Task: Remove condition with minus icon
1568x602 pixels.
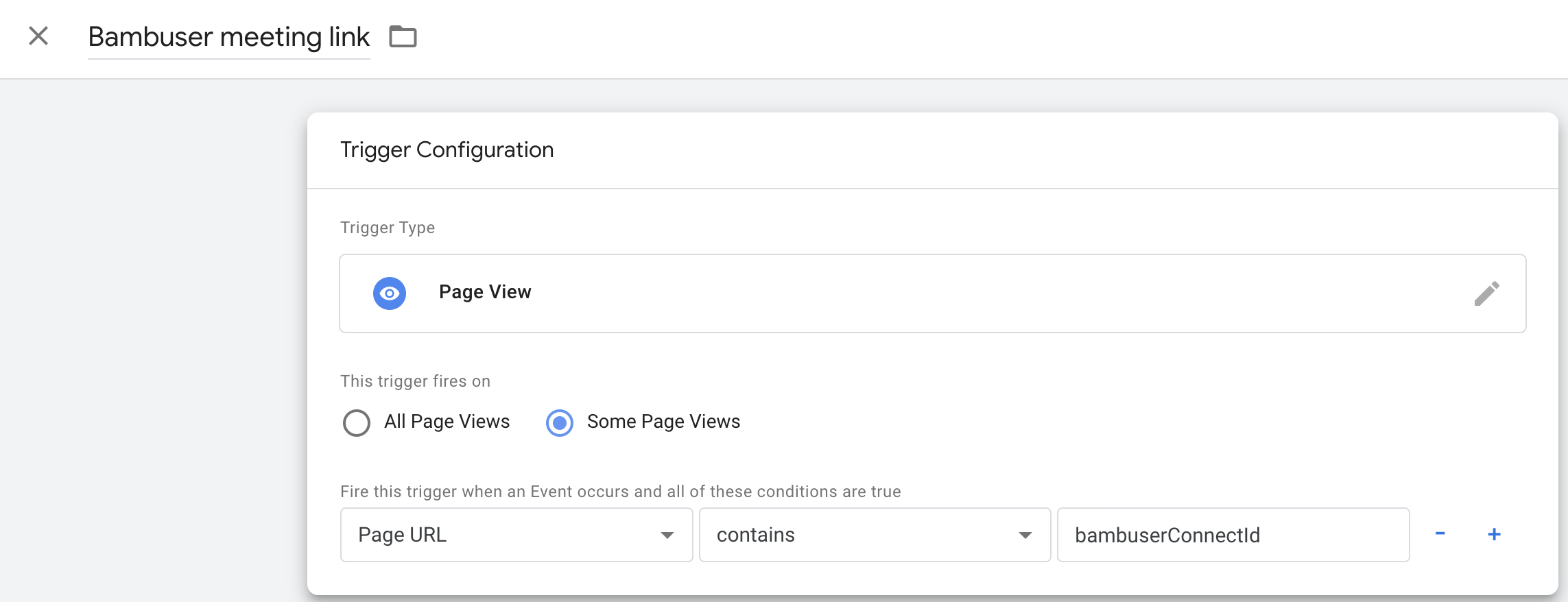Action: [x=1440, y=533]
